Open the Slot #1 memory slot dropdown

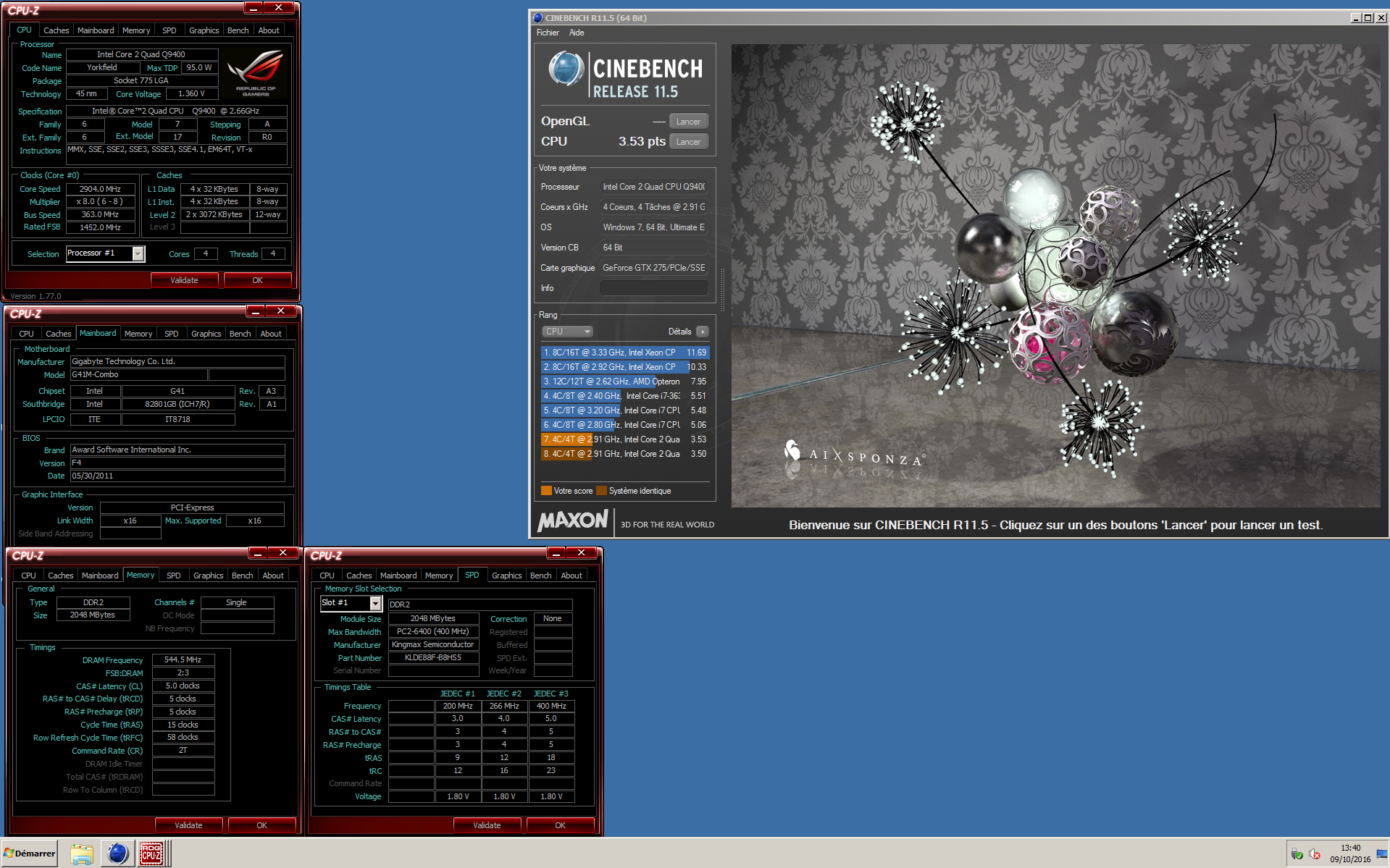tap(375, 603)
